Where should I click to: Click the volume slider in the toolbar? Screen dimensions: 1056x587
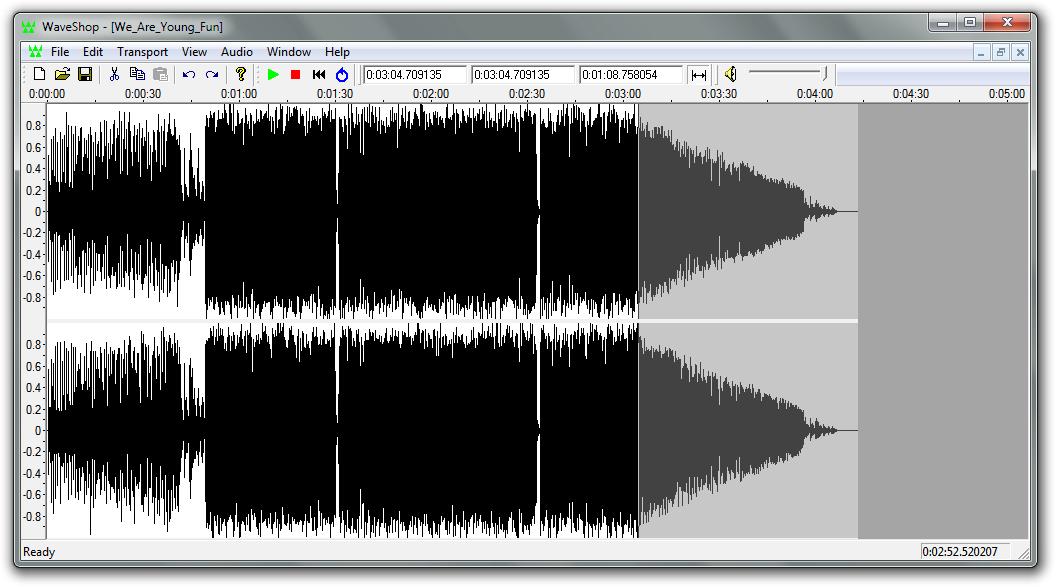pos(788,73)
